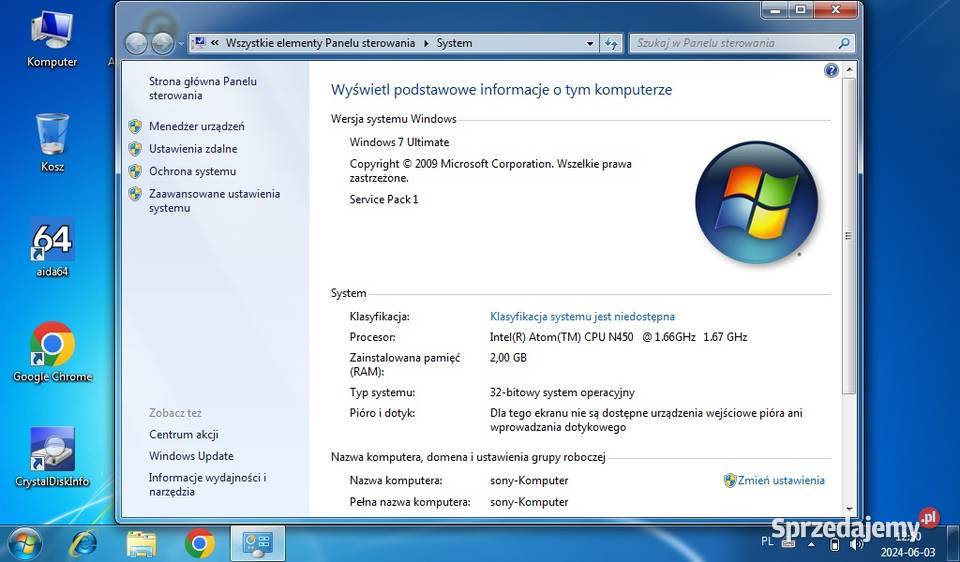Open Chrome from the taskbar
This screenshot has height=562, width=960.
click(200, 544)
